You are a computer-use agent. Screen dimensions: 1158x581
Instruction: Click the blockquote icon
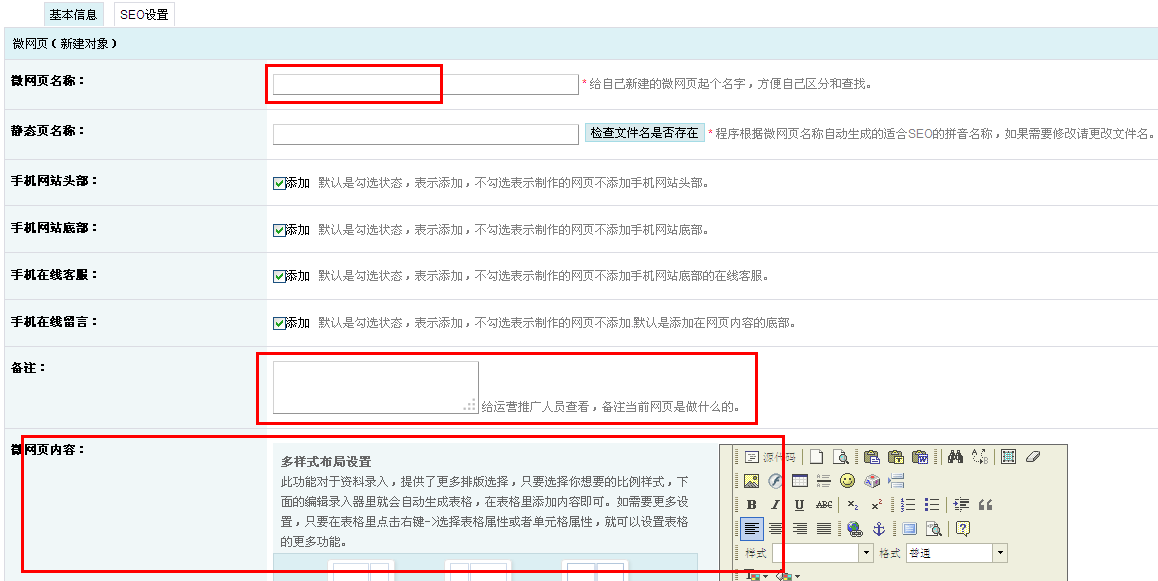tap(985, 505)
